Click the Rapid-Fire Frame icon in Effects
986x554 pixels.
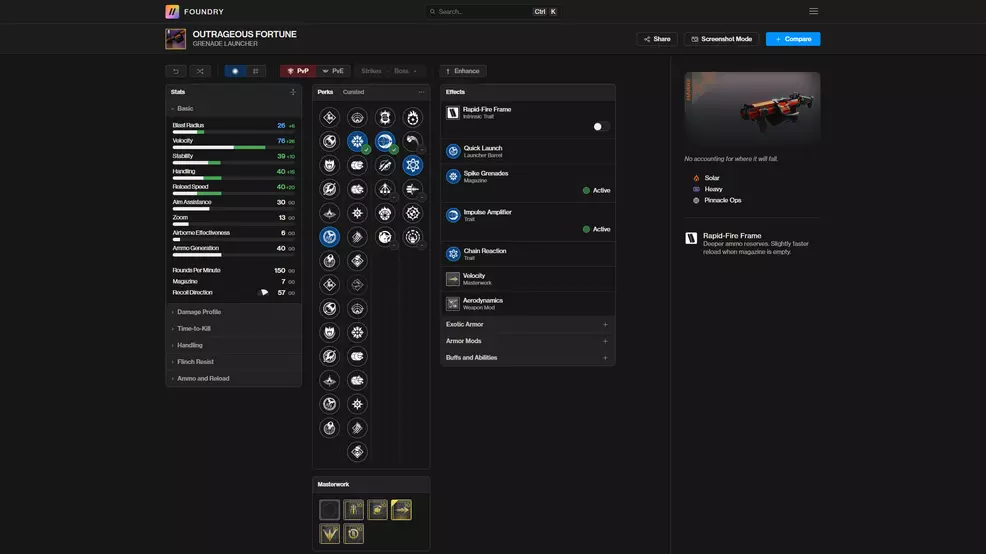click(x=453, y=113)
